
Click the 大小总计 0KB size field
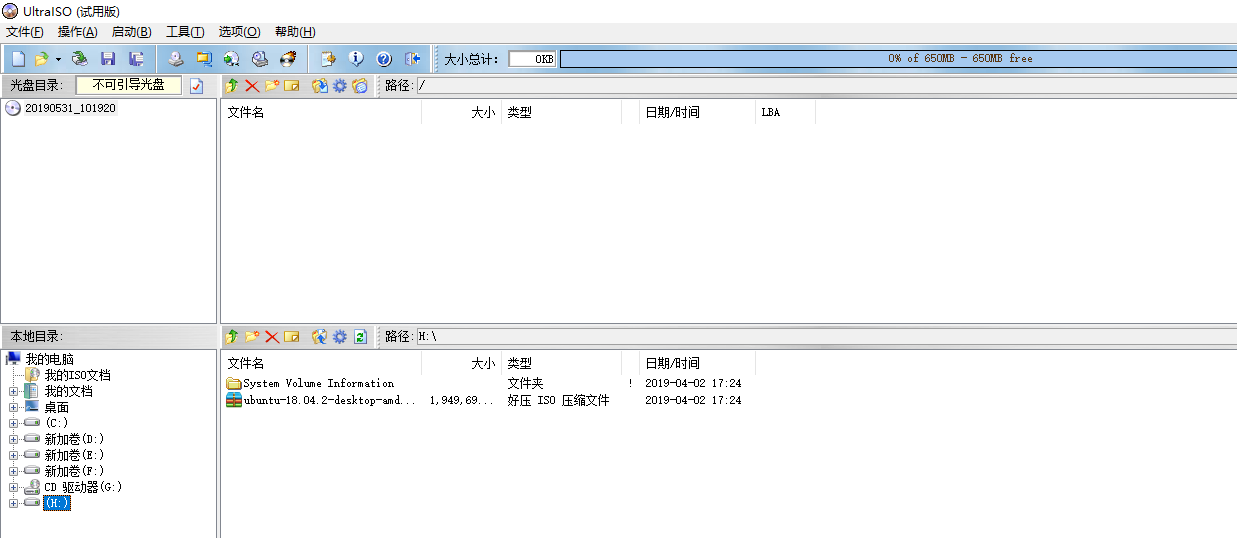coord(532,59)
